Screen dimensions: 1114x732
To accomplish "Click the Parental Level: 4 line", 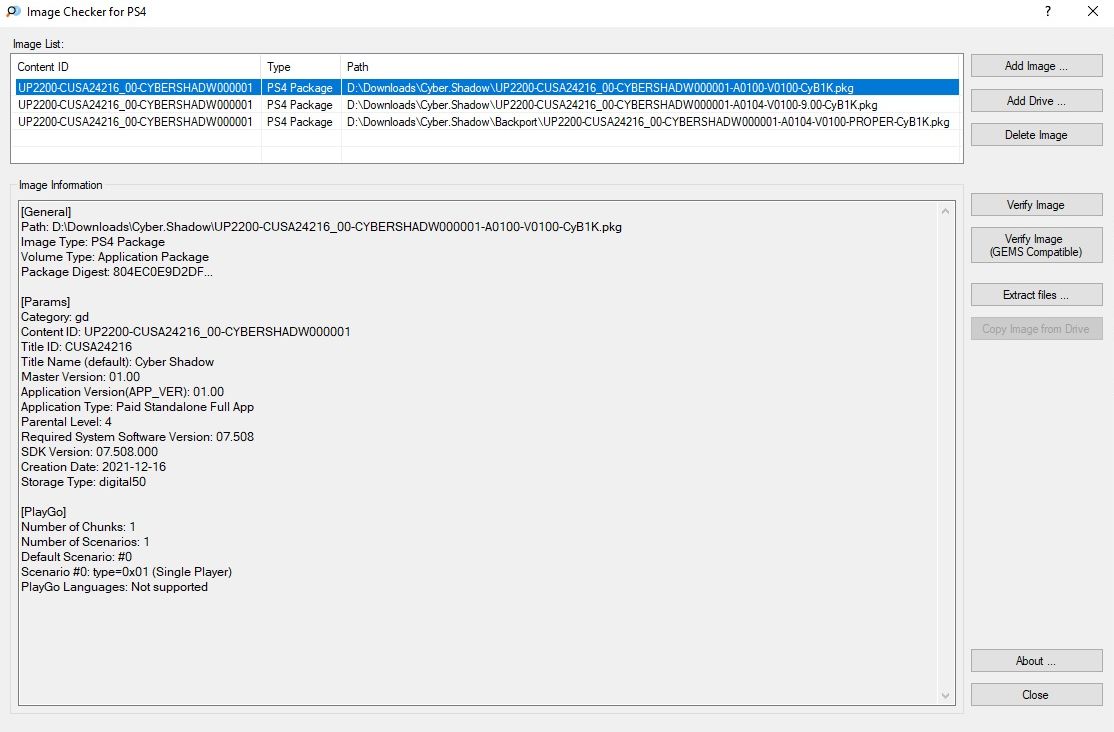I will 66,422.
